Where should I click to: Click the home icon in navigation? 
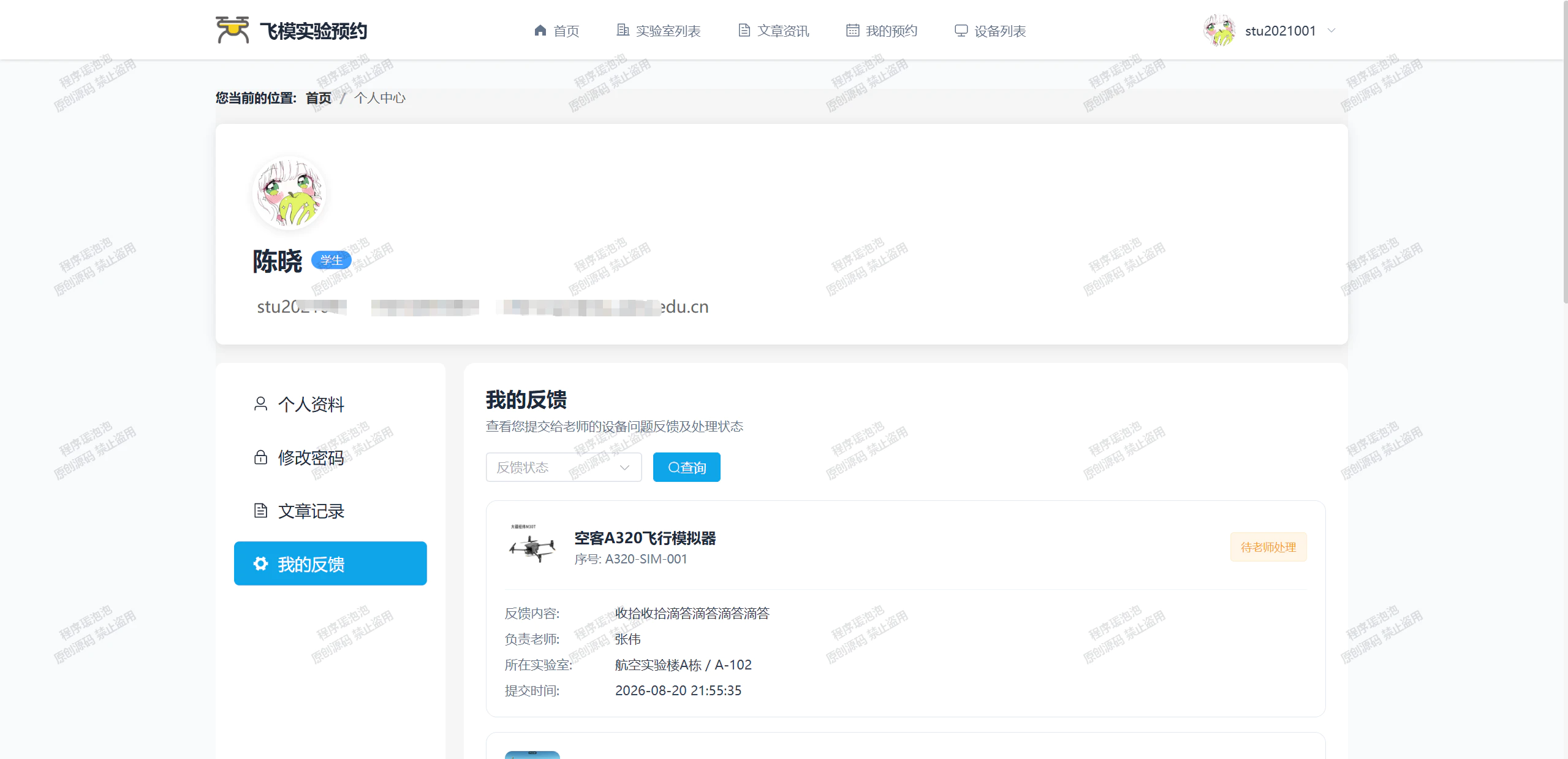[x=540, y=30]
